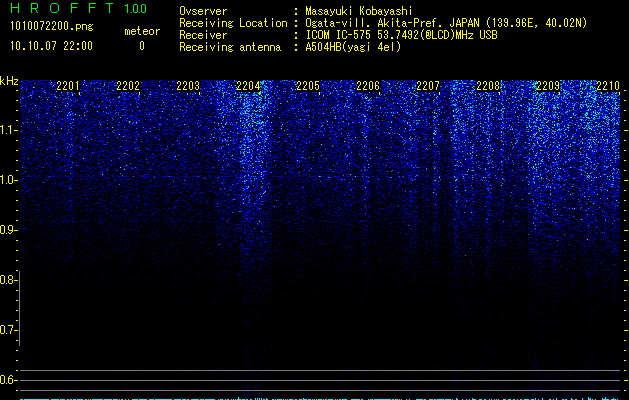Screen dimensions: 629x400
Task: Click the 2207 time marker
Action: click(428, 86)
